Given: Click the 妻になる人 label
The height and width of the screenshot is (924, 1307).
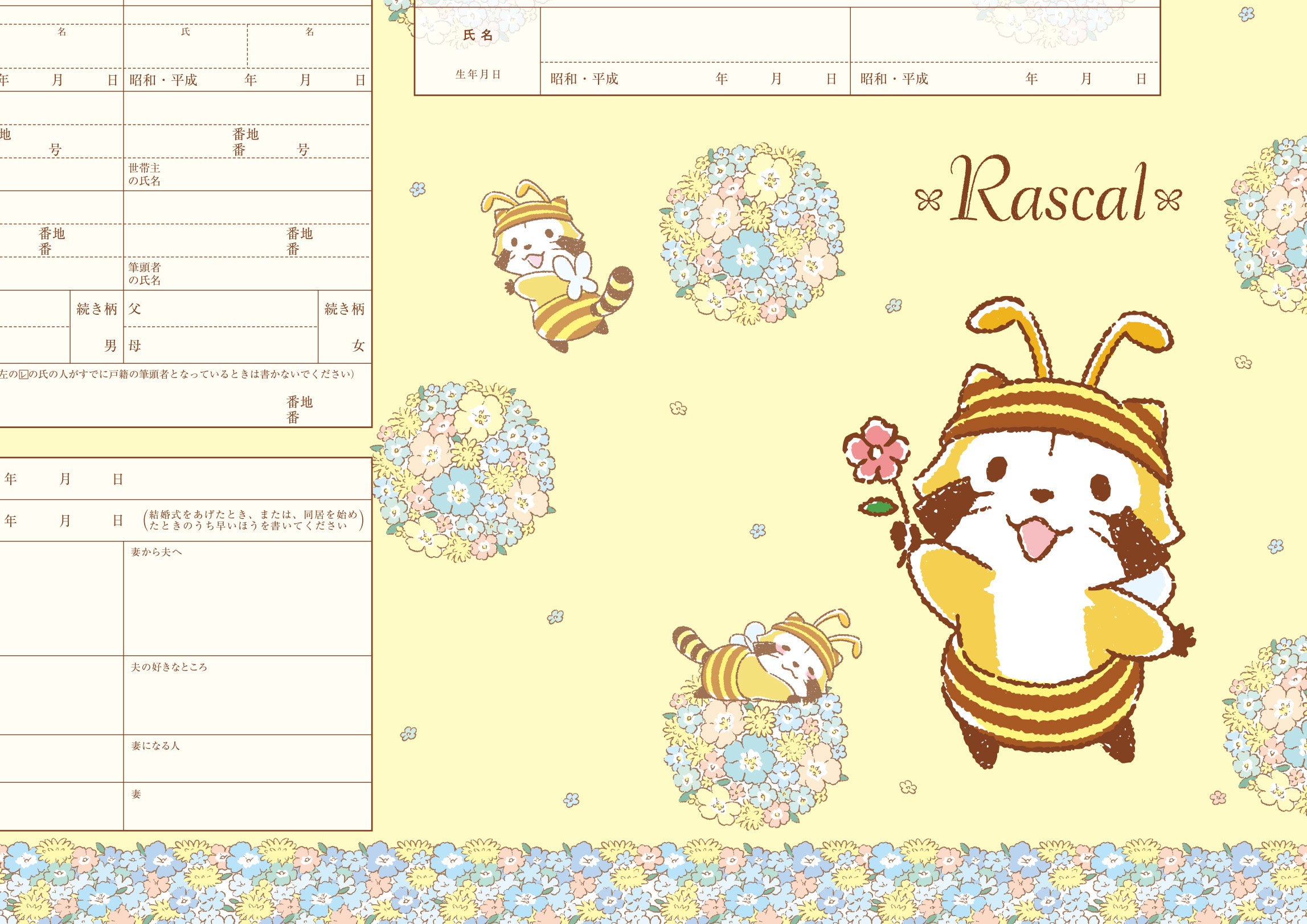Looking at the screenshot, I should pos(155,746).
